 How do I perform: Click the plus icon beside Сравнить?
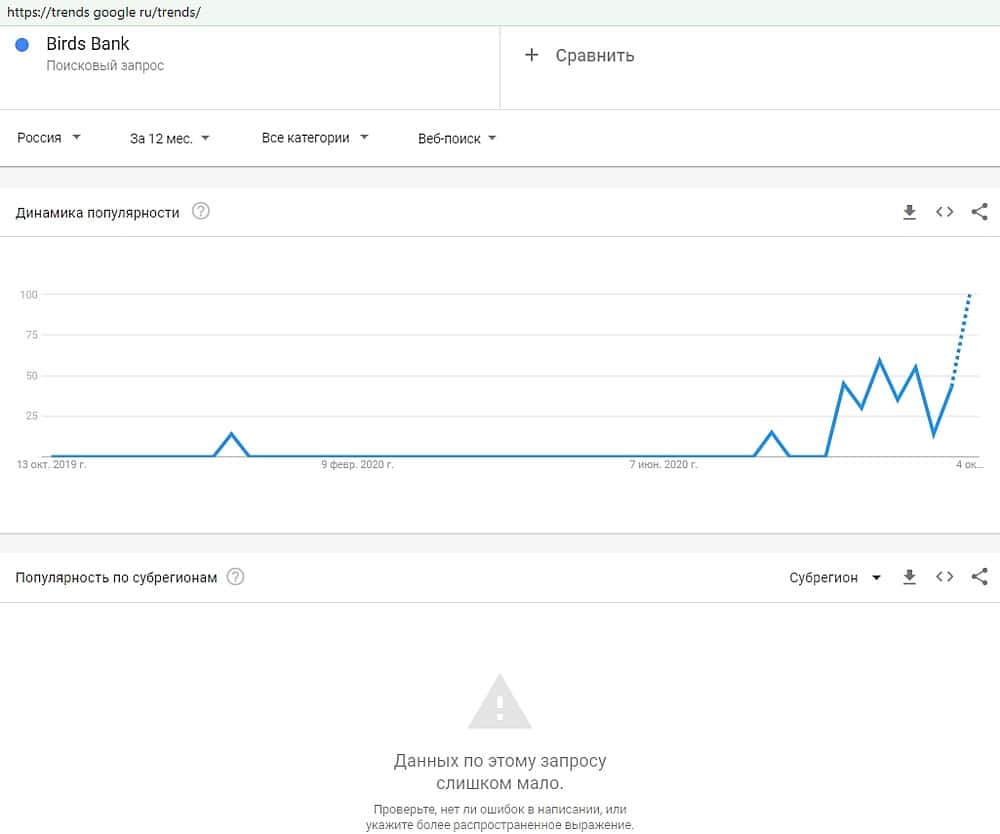pos(531,55)
